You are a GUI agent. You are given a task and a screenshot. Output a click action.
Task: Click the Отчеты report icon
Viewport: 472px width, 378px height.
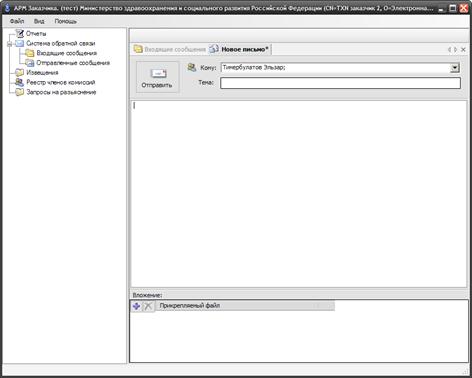20,33
